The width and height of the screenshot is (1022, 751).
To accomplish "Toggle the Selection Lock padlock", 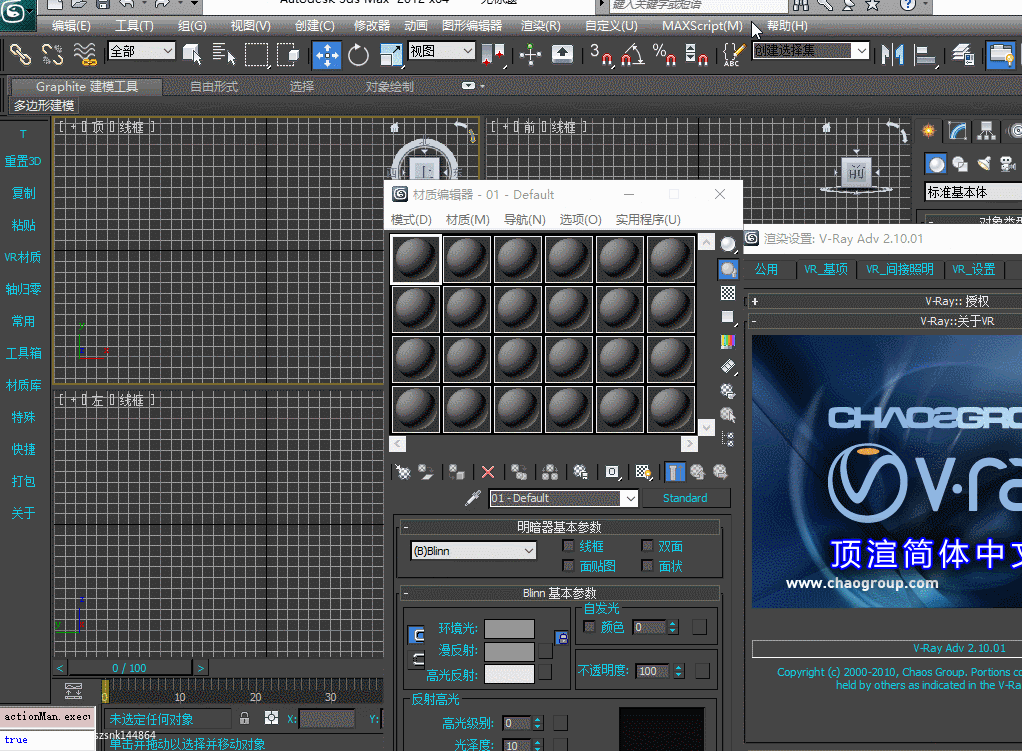I will (x=244, y=718).
